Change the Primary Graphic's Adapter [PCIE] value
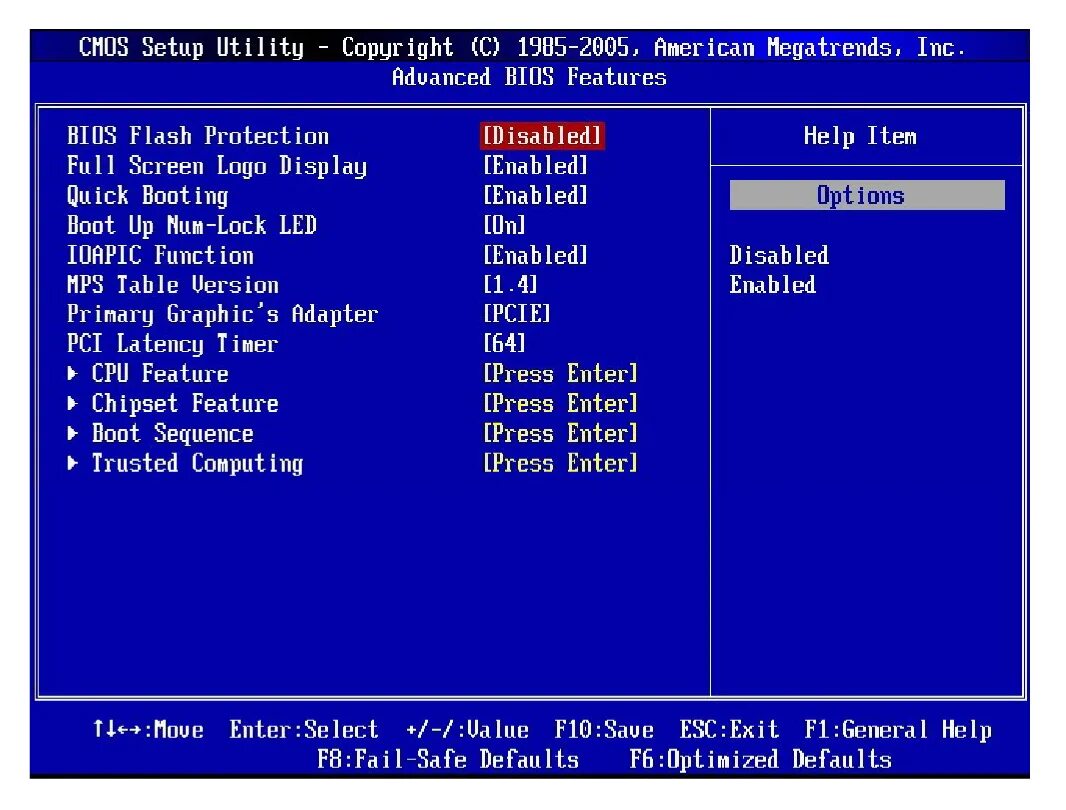 click(517, 315)
